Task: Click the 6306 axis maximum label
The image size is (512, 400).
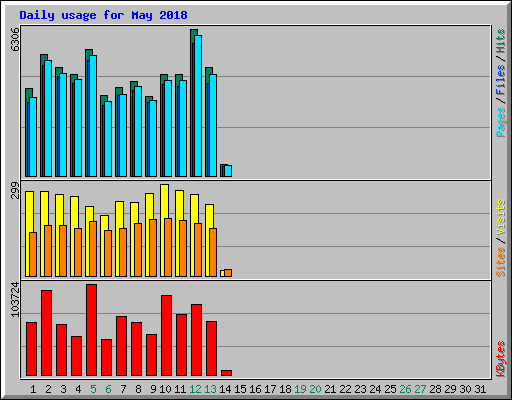Action: point(15,40)
